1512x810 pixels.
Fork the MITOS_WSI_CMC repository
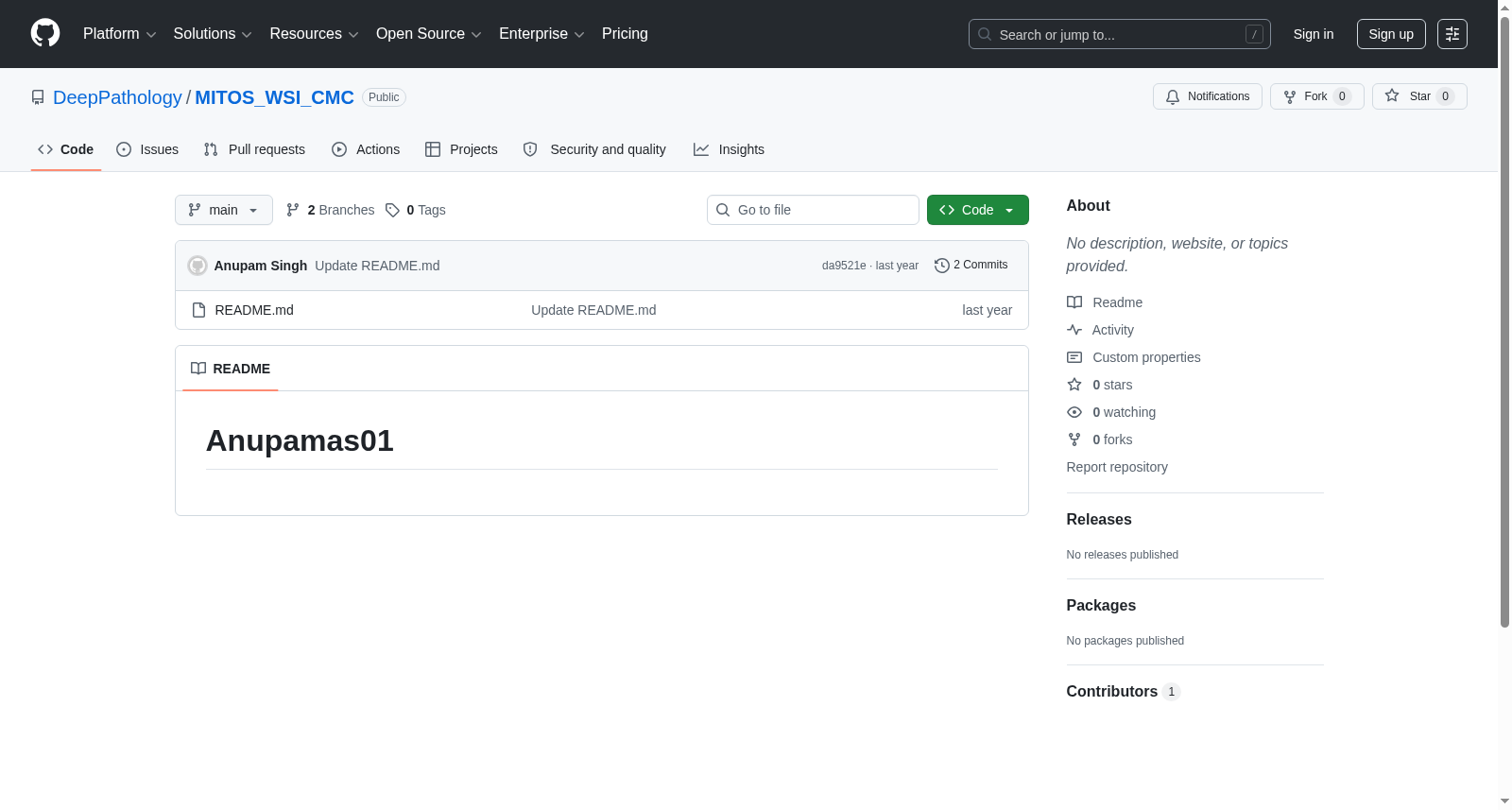pos(1316,96)
